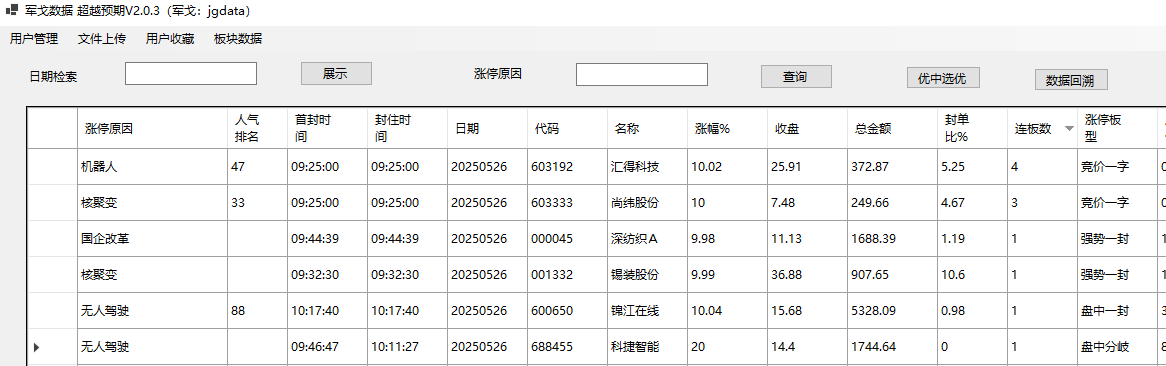Screen dimensions: 1166x366
Task: Select stock code 001332 cell
Action: click(x=567, y=274)
